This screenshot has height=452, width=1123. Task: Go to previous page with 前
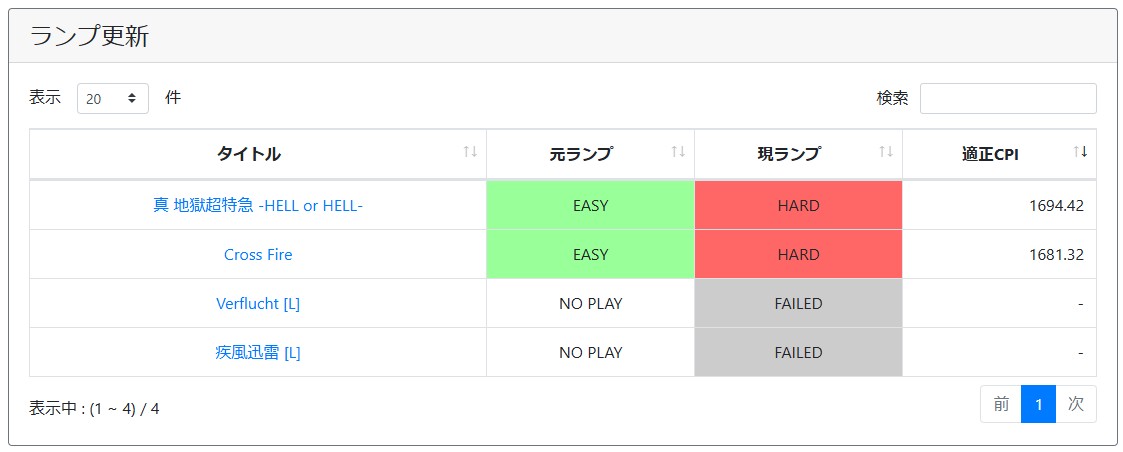point(1001,404)
